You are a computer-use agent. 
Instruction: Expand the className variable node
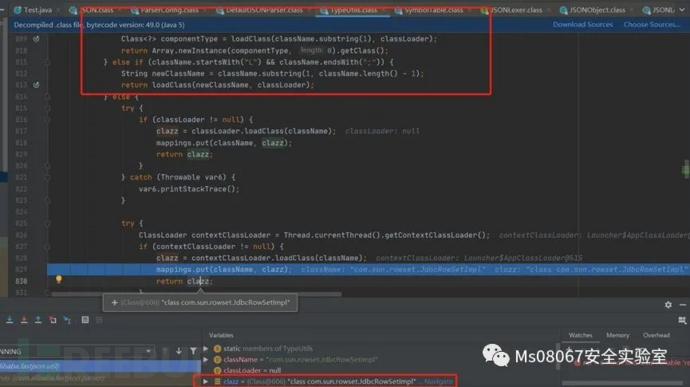click(x=206, y=359)
